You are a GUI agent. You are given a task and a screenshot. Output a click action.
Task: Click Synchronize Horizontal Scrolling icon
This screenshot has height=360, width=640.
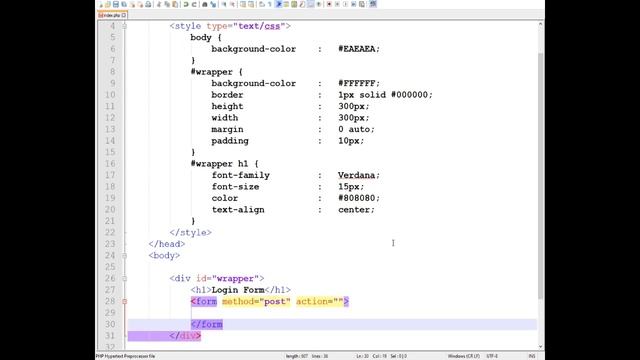coord(250,4)
